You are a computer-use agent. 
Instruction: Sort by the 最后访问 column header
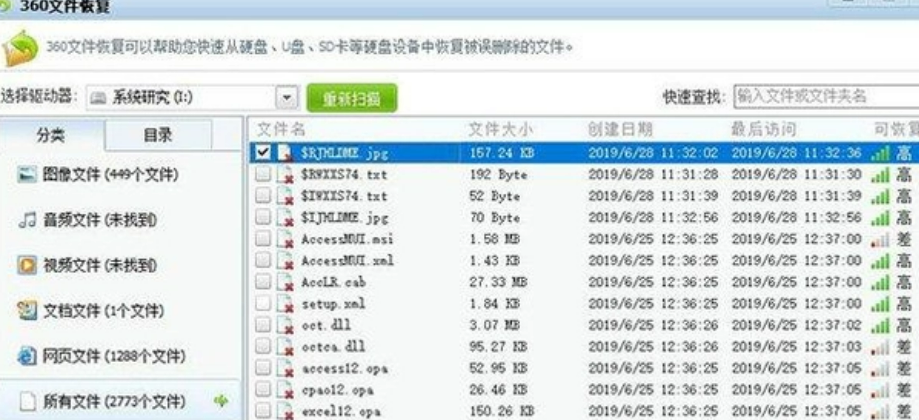pos(763,129)
